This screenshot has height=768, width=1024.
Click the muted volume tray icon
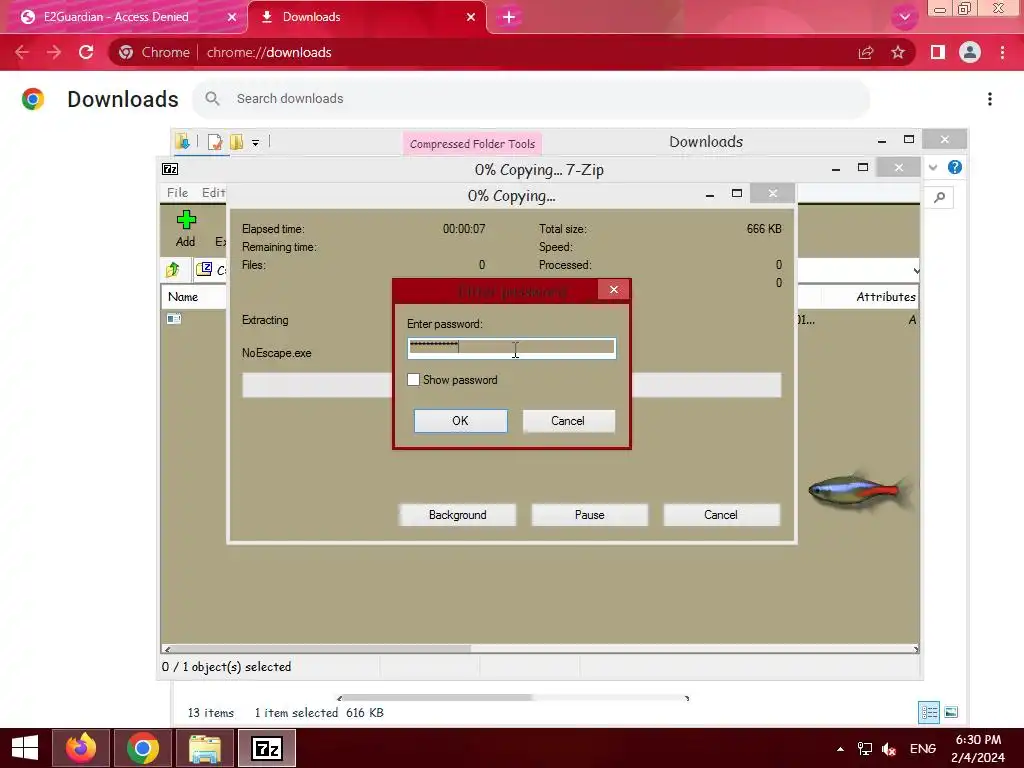click(x=888, y=749)
